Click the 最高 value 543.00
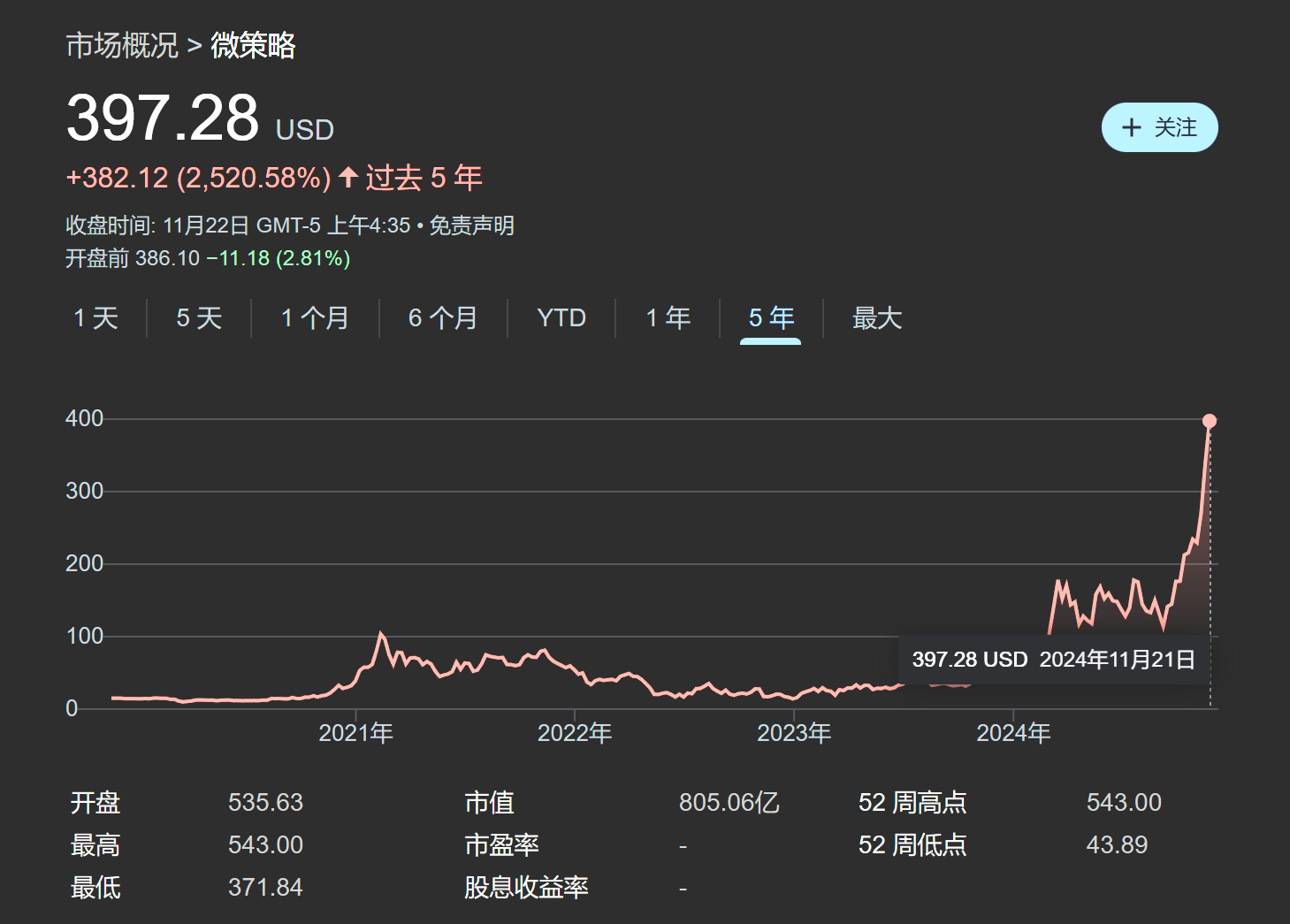The width and height of the screenshot is (1290, 924). tap(265, 844)
